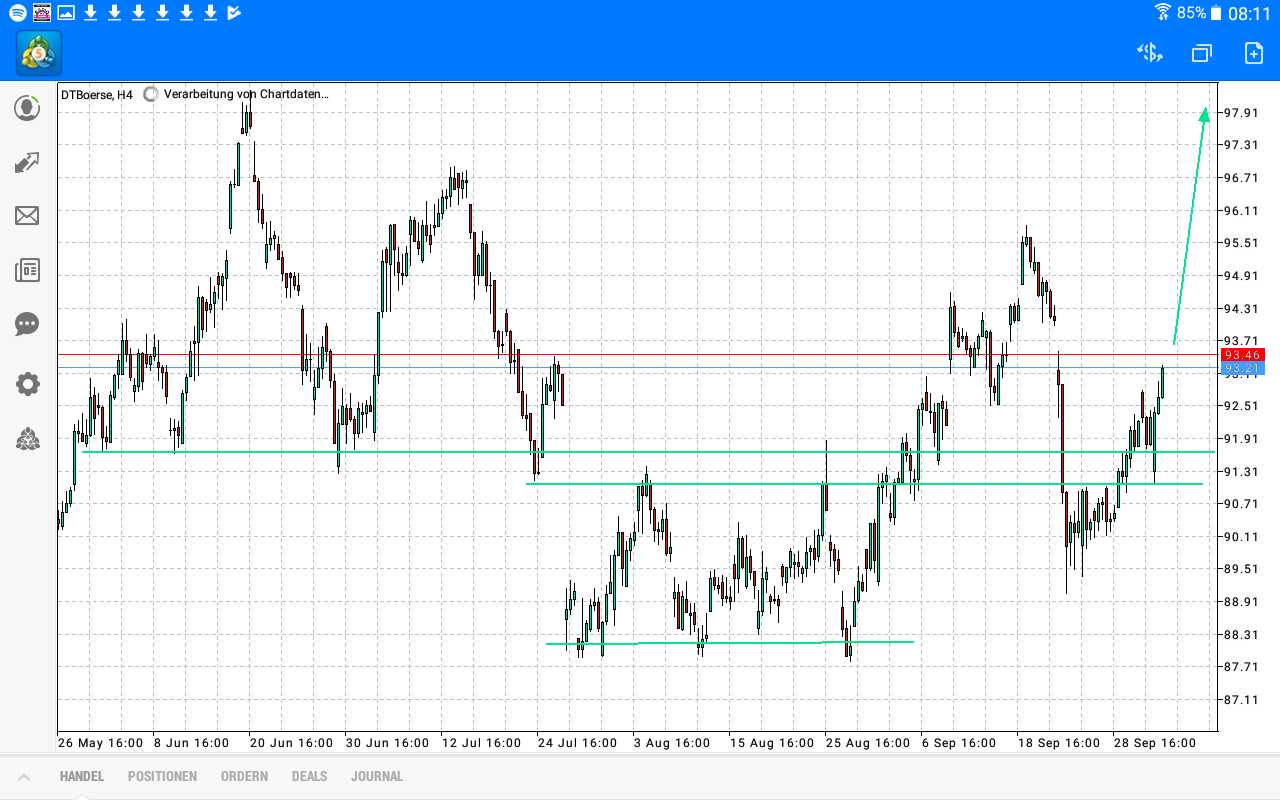Select the JOURNAL tab
Viewport: 1280px width, 800px height.
[x=377, y=775]
